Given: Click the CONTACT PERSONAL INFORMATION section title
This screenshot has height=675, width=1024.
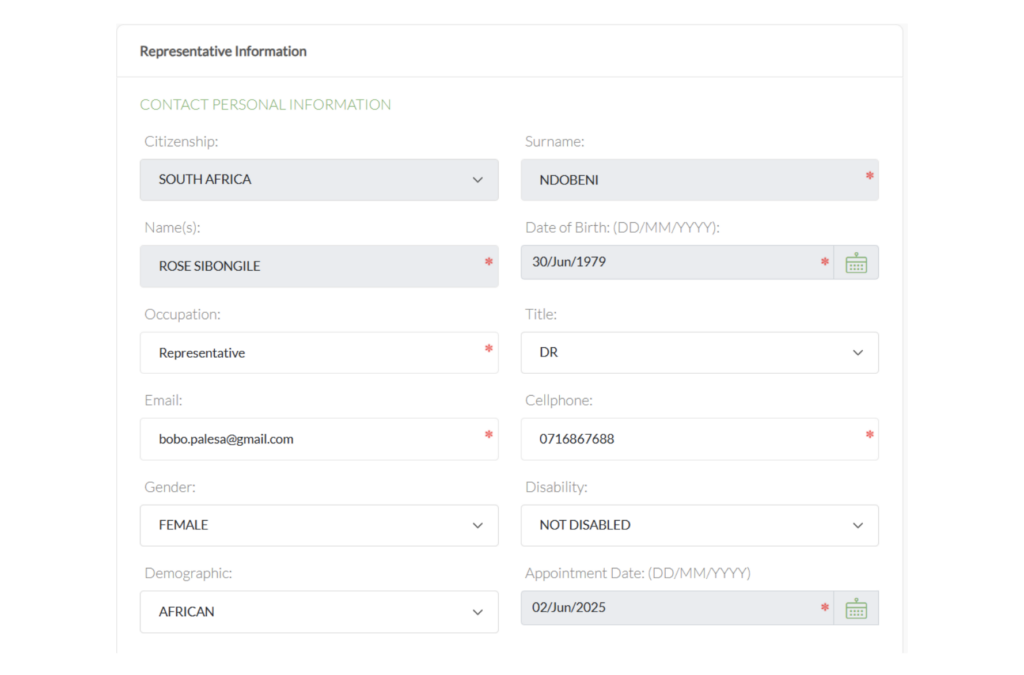Looking at the screenshot, I should [265, 104].
